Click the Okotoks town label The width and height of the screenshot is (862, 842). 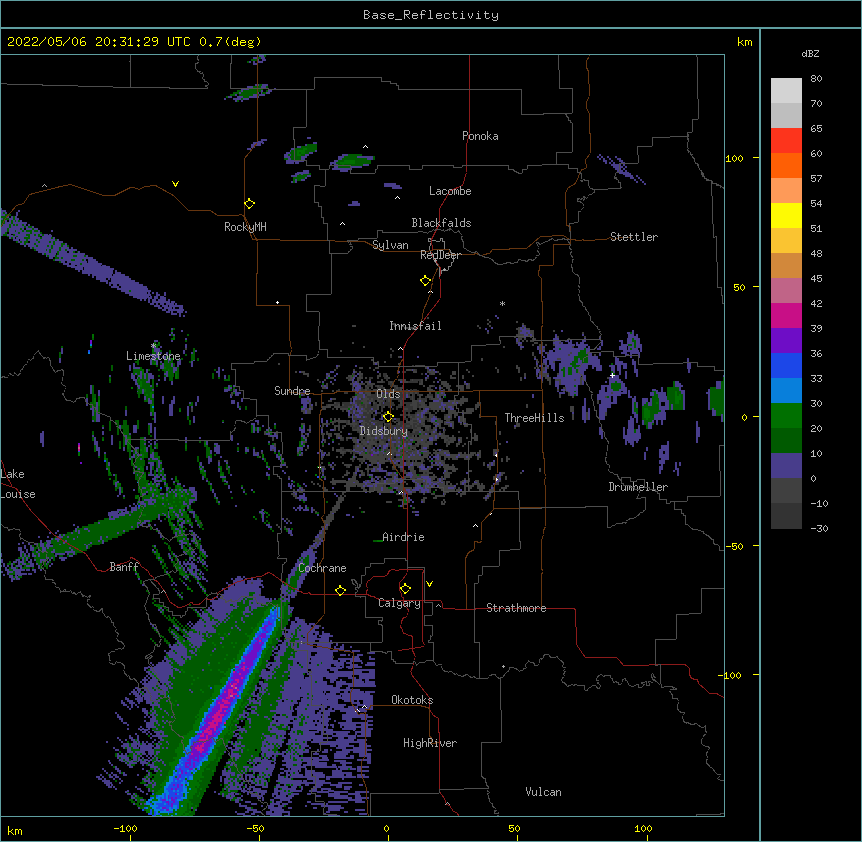[412, 700]
